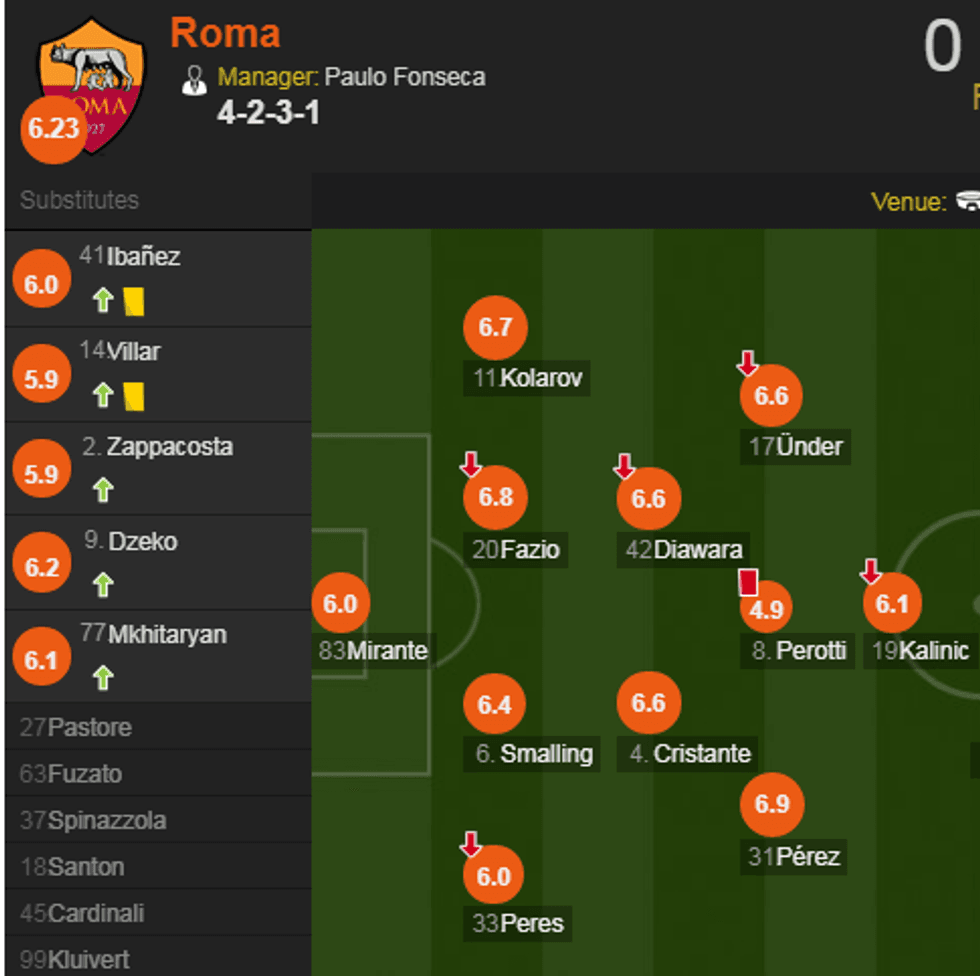Click the Roma team name heading
This screenshot has width=980, height=976.
226,33
